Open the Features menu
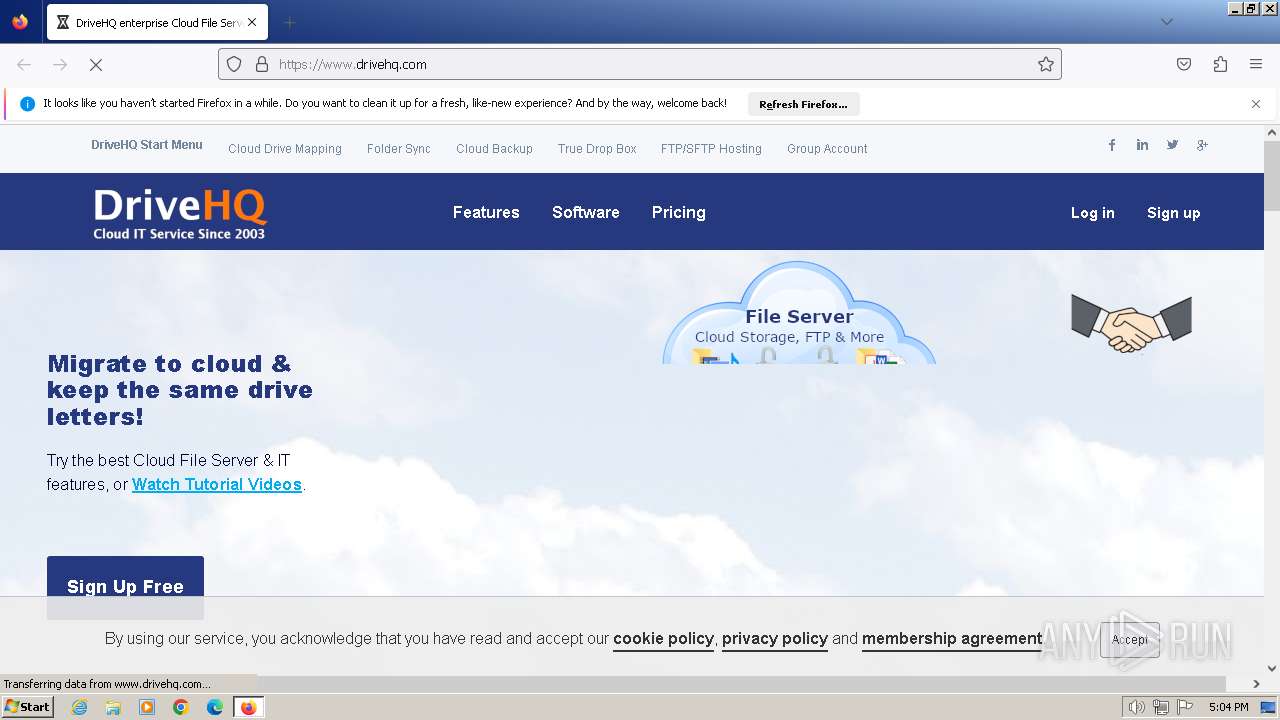Image resolution: width=1280 pixels, height=720 pixels. (x=486, y=212)
